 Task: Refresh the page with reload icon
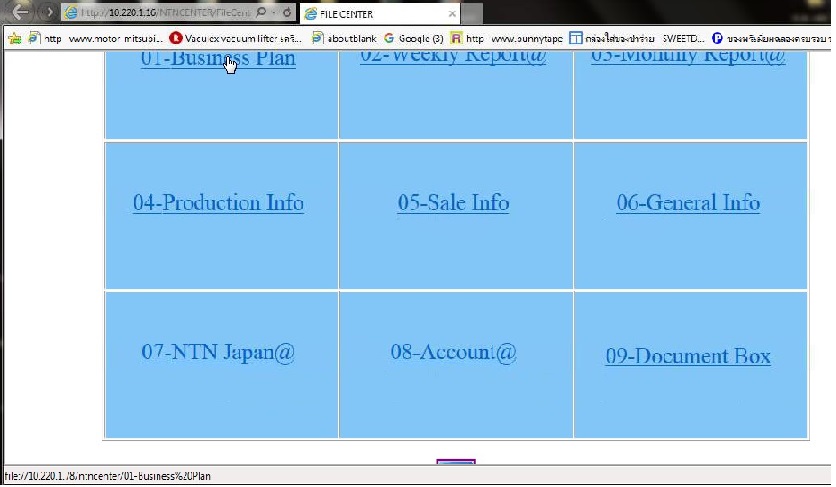[287, 12]
